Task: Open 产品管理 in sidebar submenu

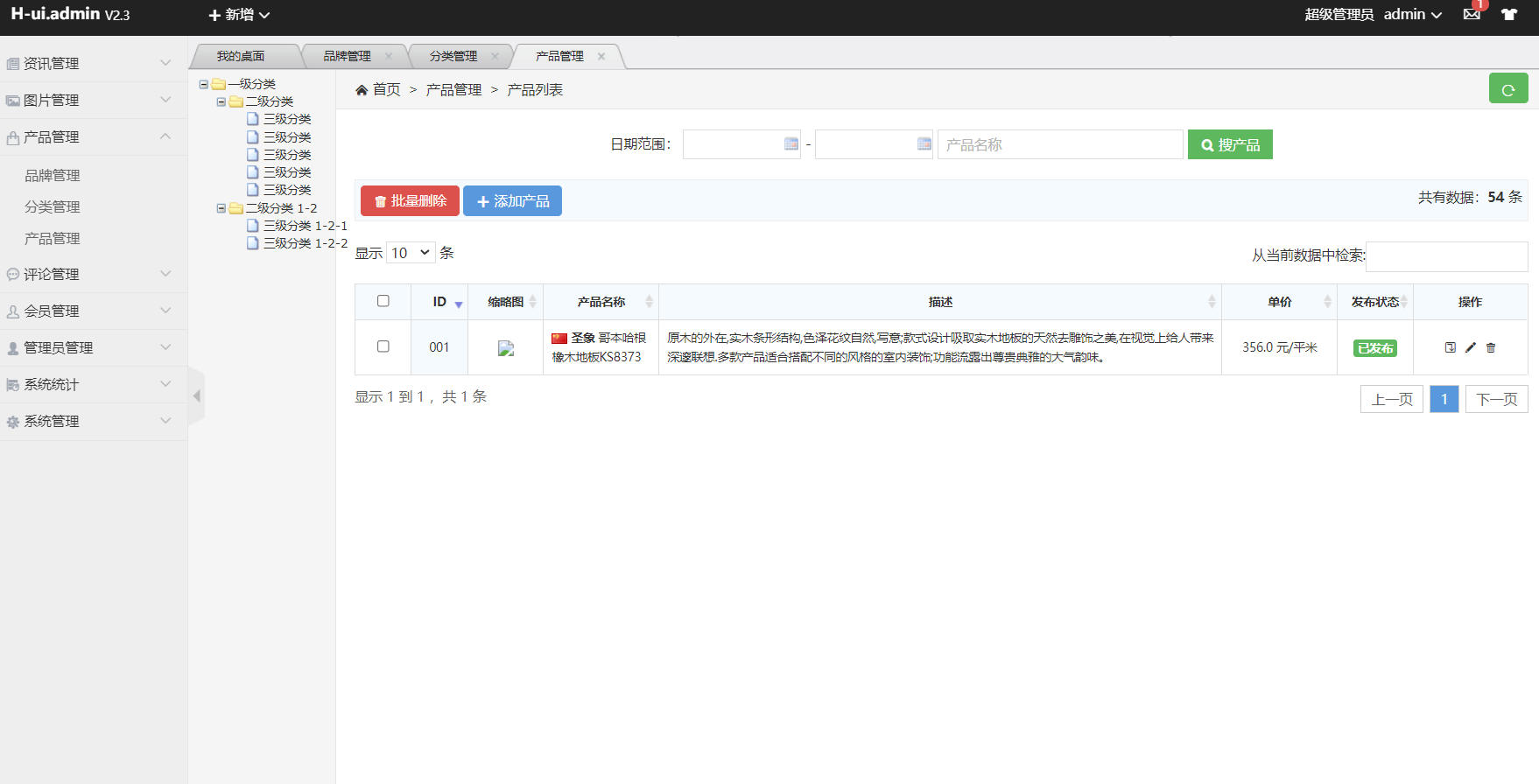Action: coord(53,238)
